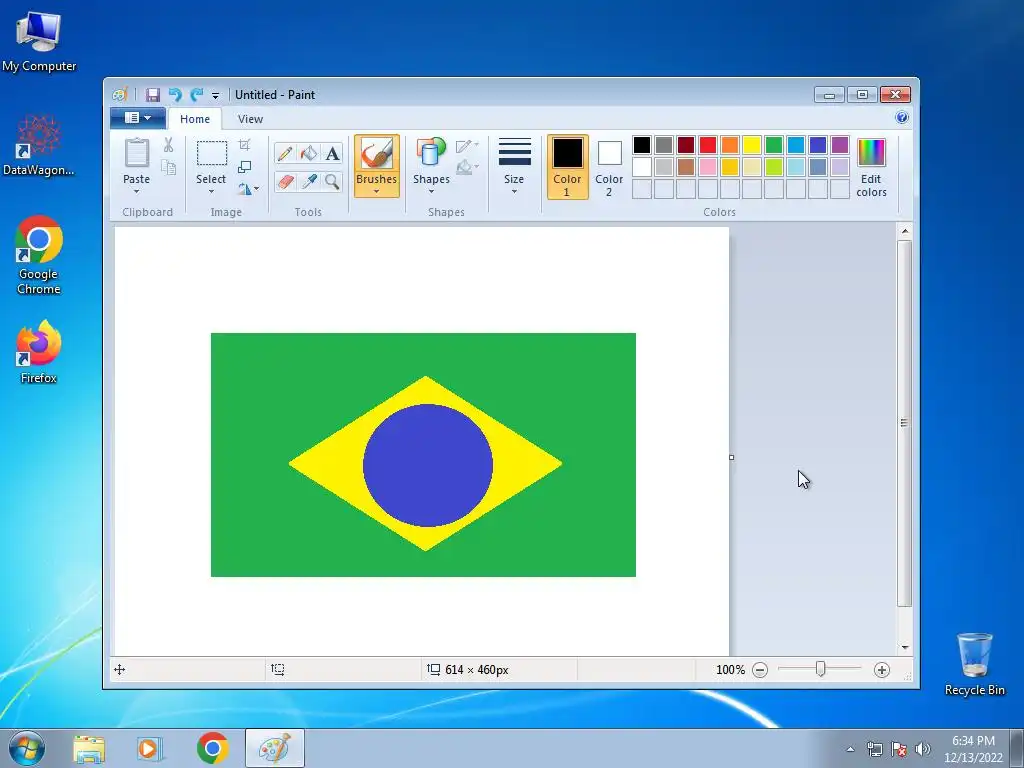
Task: Click the canvas right-edge resize handle
Action: (731, 457)
